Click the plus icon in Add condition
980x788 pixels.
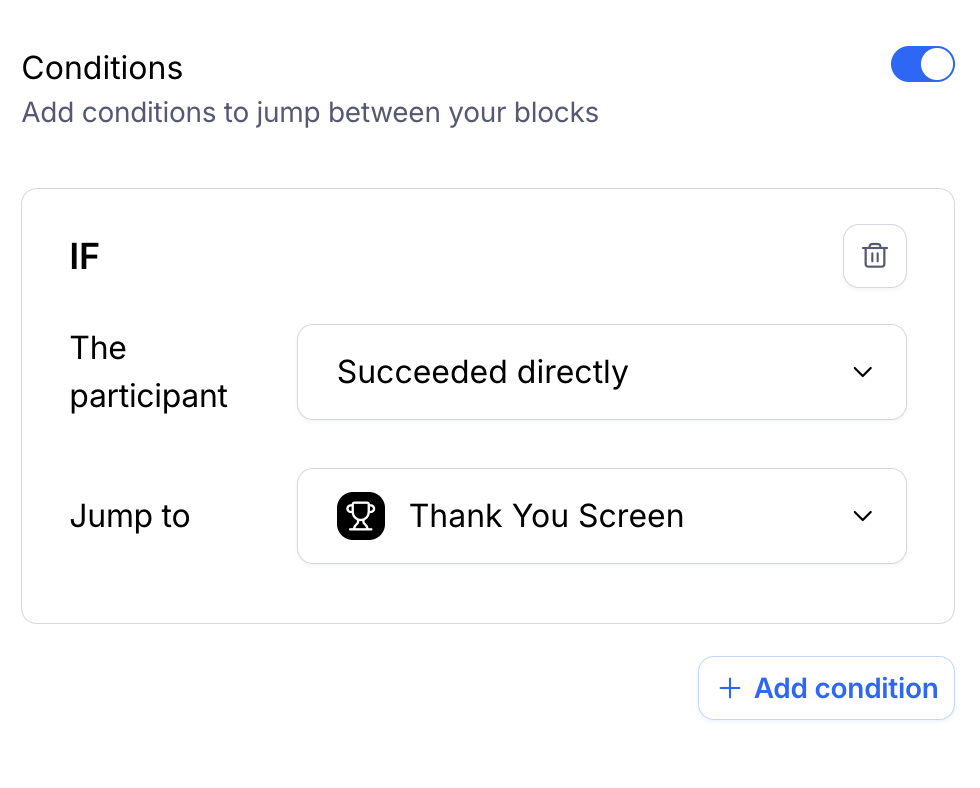coord(729,688)
